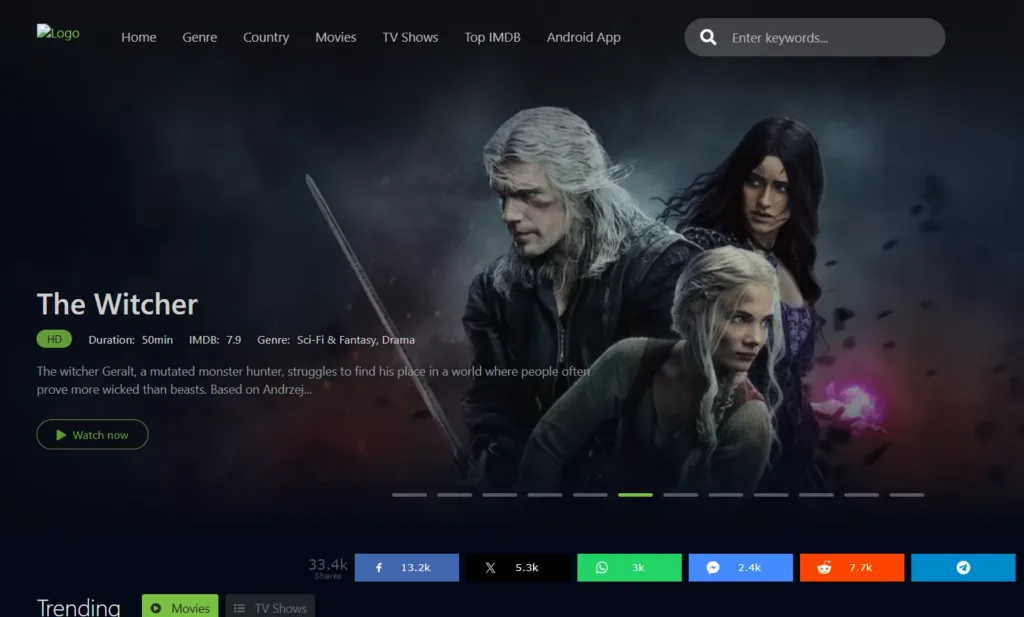Click the site logo image
This screenshot has width=1024, height=617.
58,33
